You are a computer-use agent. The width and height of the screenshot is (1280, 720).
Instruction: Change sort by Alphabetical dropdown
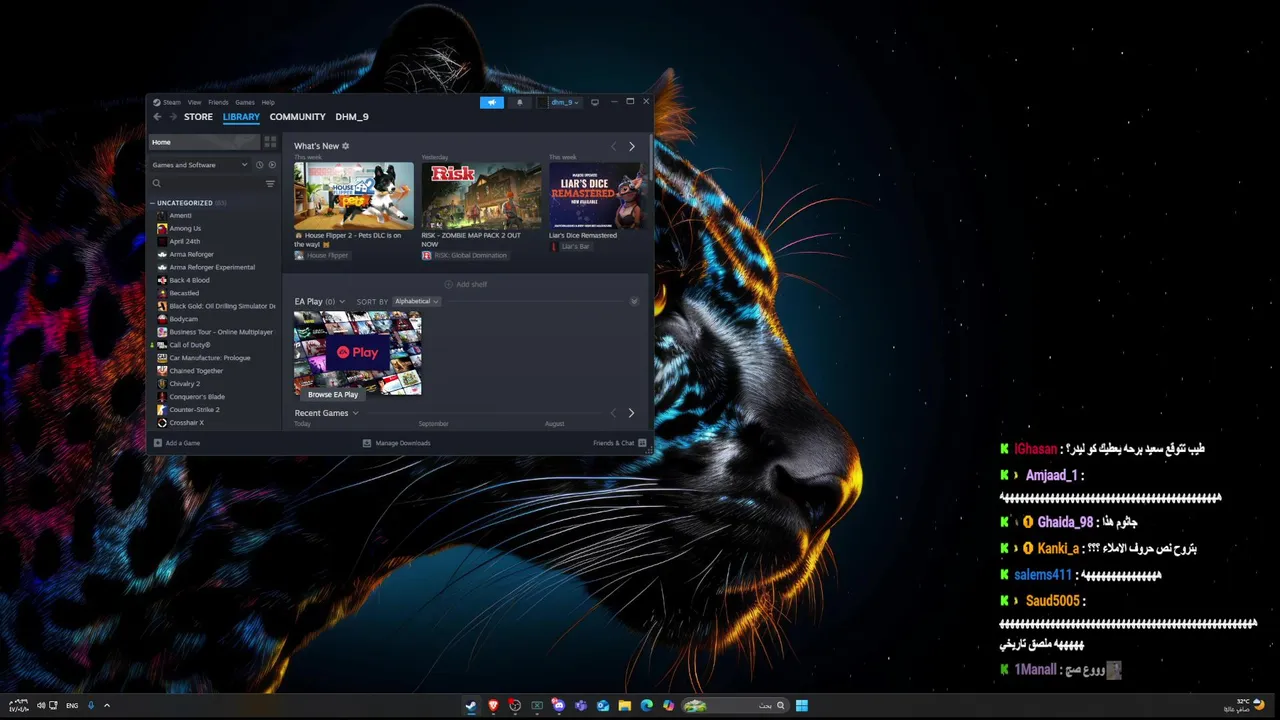(416, 301)
